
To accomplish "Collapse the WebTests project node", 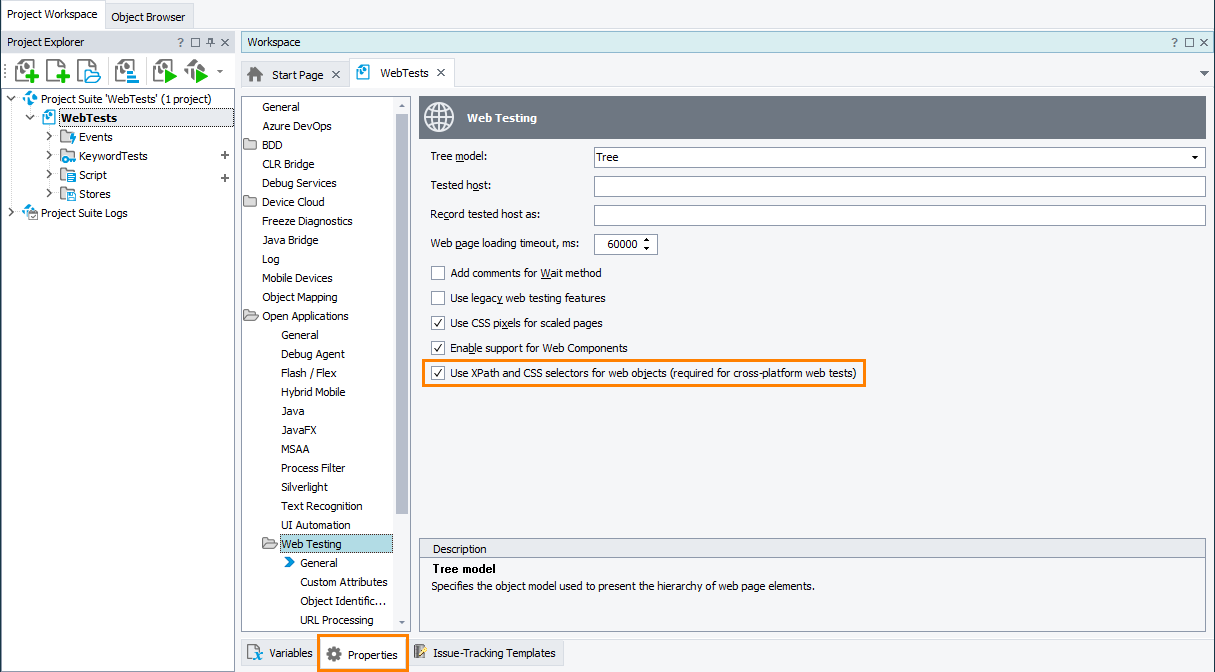I will click(x=29, y=117).
